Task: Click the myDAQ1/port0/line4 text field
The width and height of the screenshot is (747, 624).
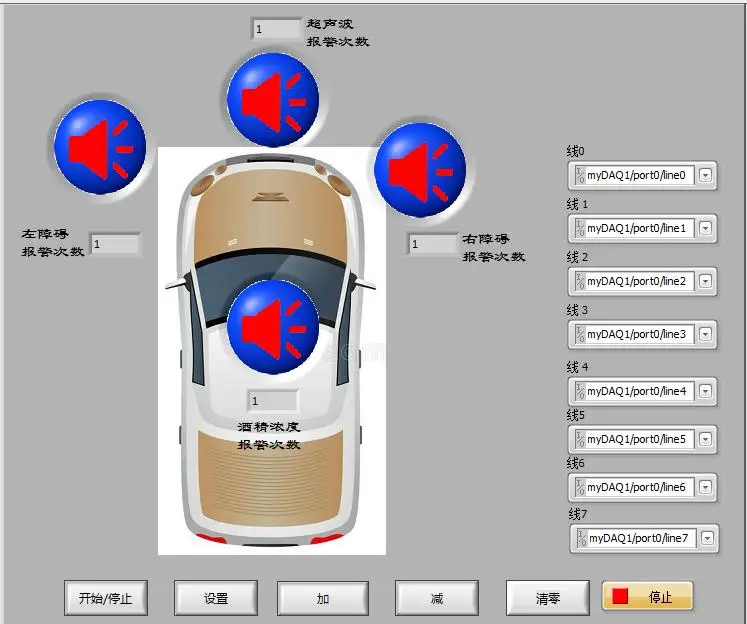Action: 639,391
